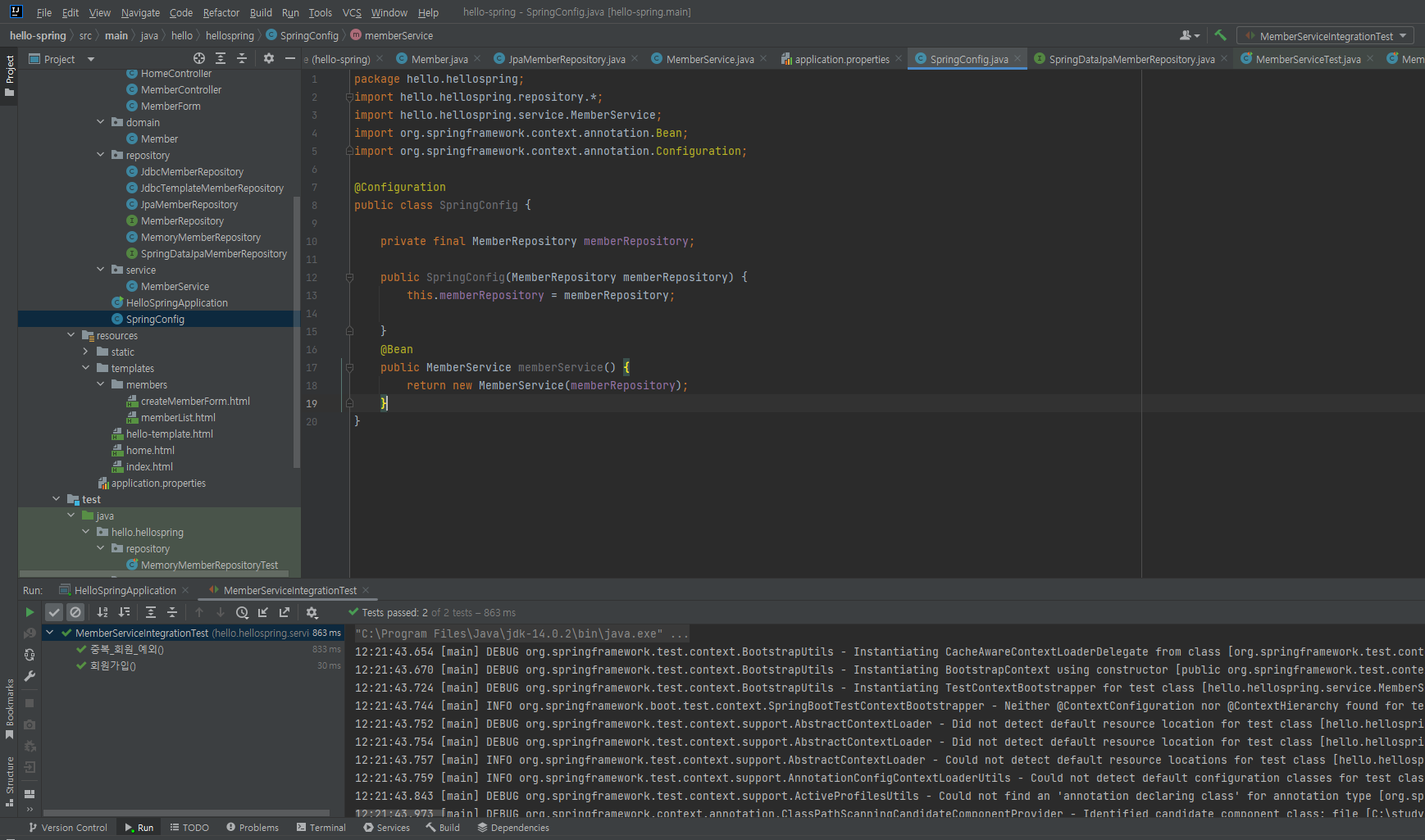Open the Problems tool window
This screenshot has height=840, width=1425.
[253, 828]
